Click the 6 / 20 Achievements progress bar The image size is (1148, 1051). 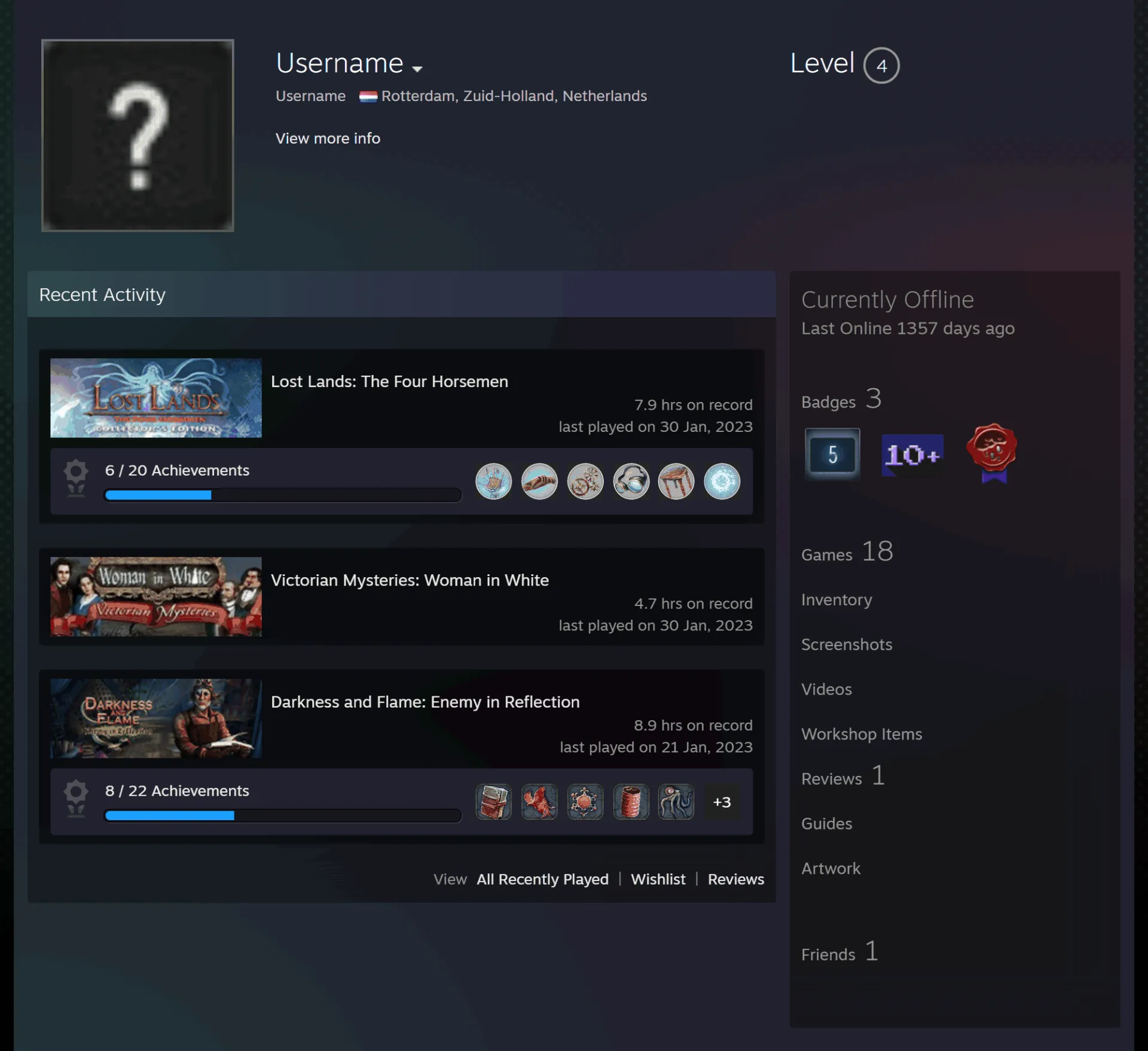283,495
